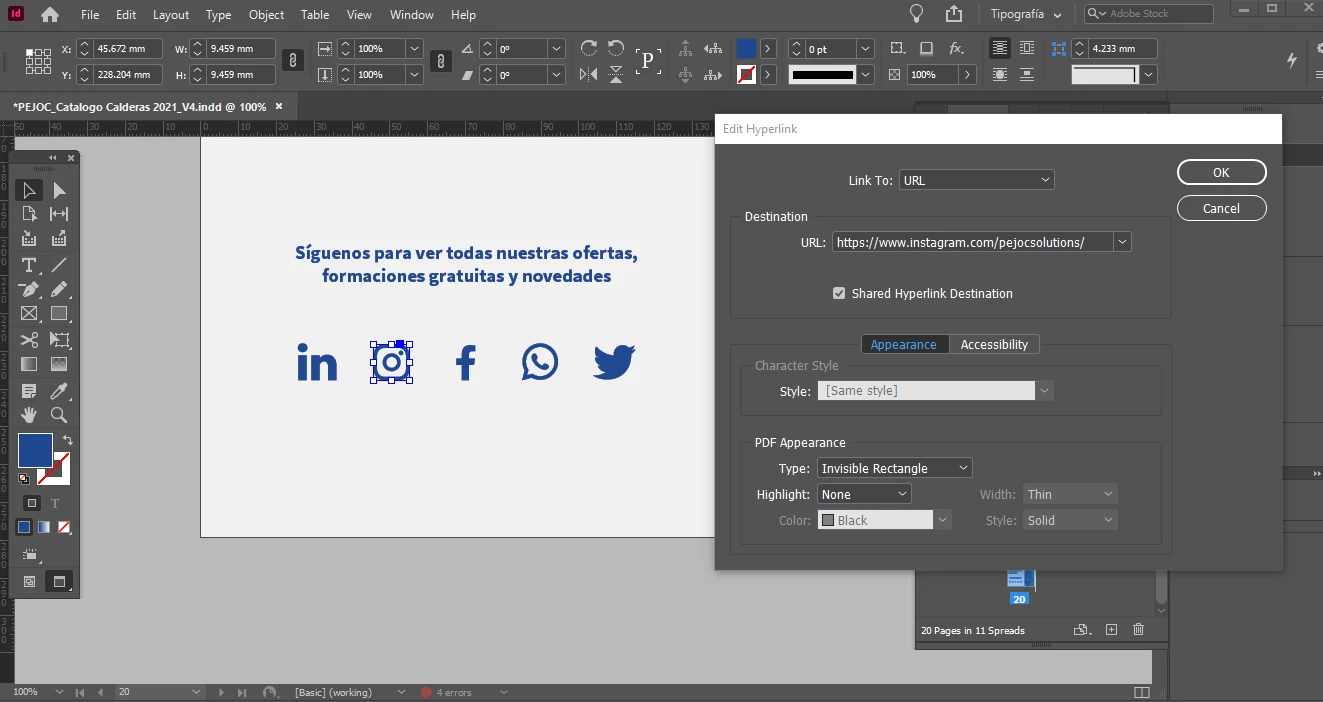Choose the Page tool
Image resolution: width=1323 pixels, height=702 pixels.
[29, 214]
